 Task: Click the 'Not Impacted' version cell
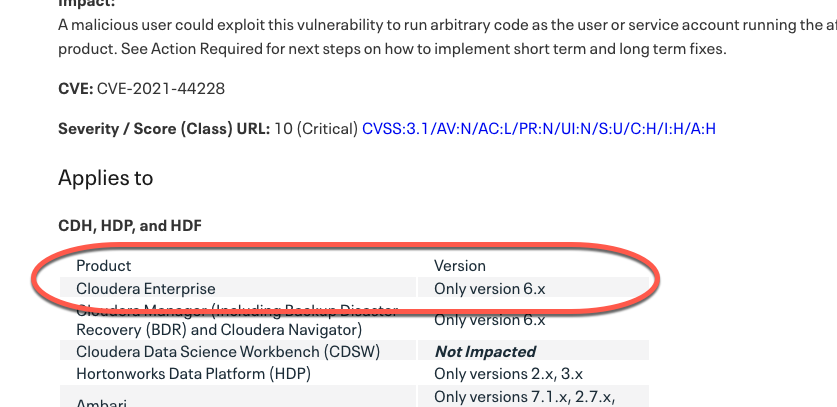533,351
